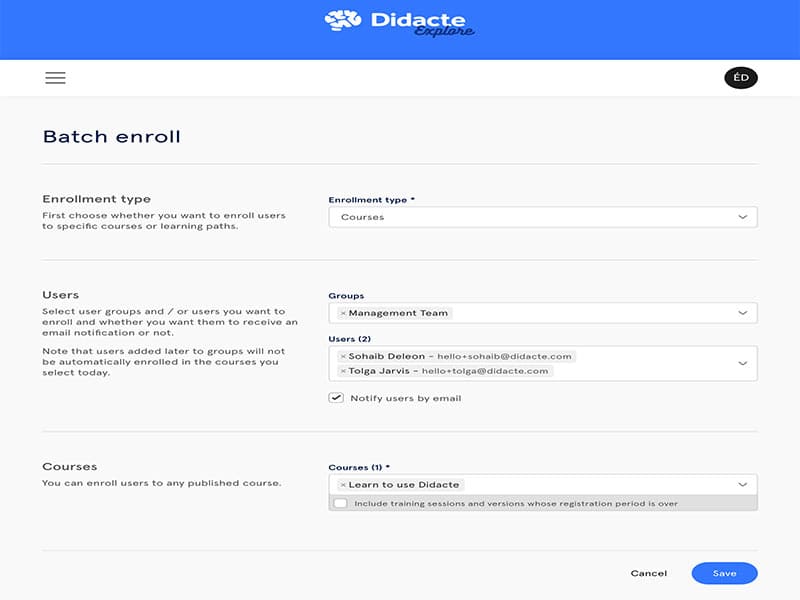
Task: Click the 'enroll users to any published course' description
Action: tap(162, 483)
